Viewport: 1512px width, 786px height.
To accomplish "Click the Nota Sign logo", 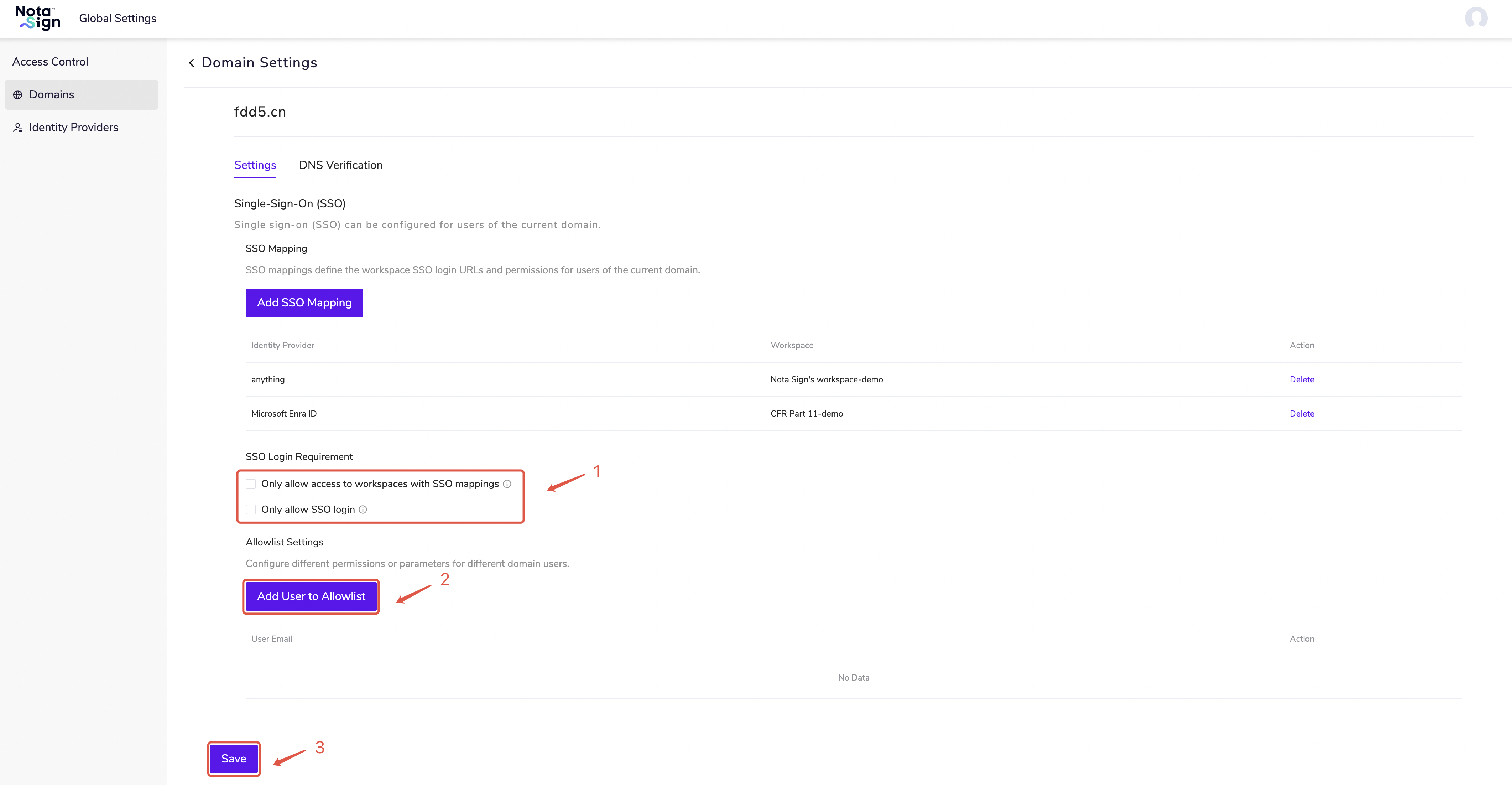I will 37,18.
